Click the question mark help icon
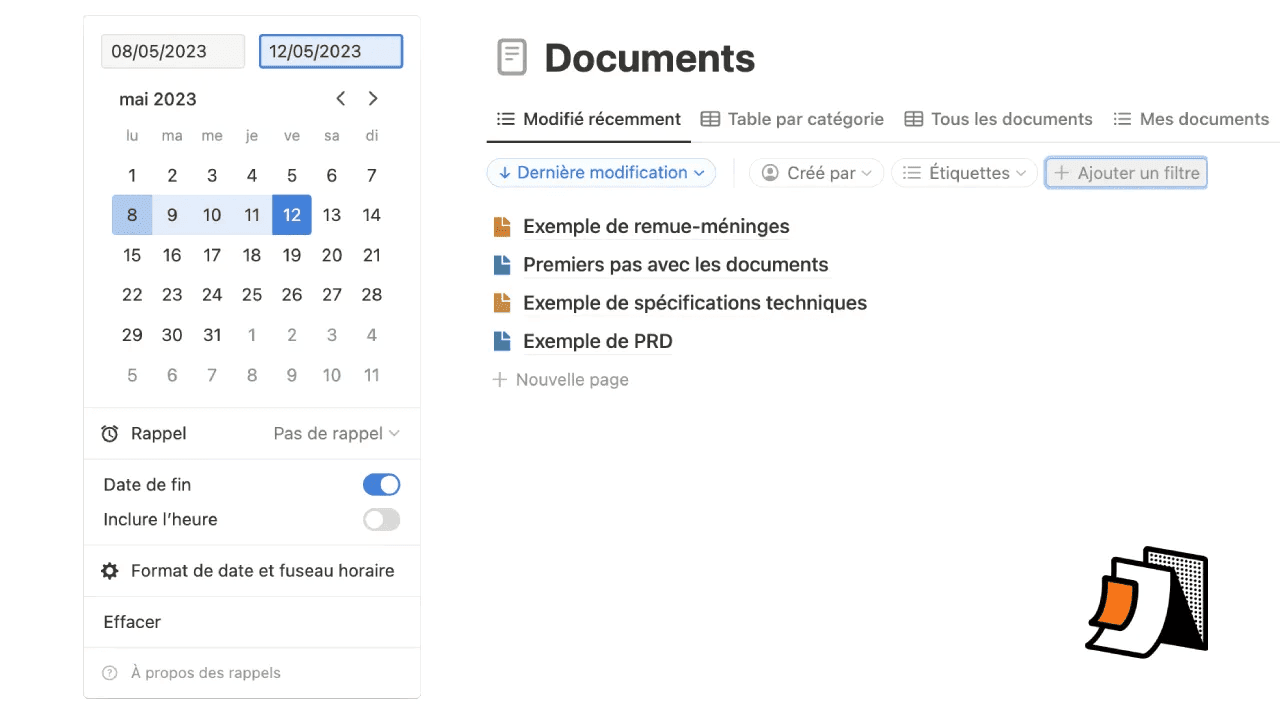Image resolution: width=1280 pixels, height=720 pixels. (110, 673)
